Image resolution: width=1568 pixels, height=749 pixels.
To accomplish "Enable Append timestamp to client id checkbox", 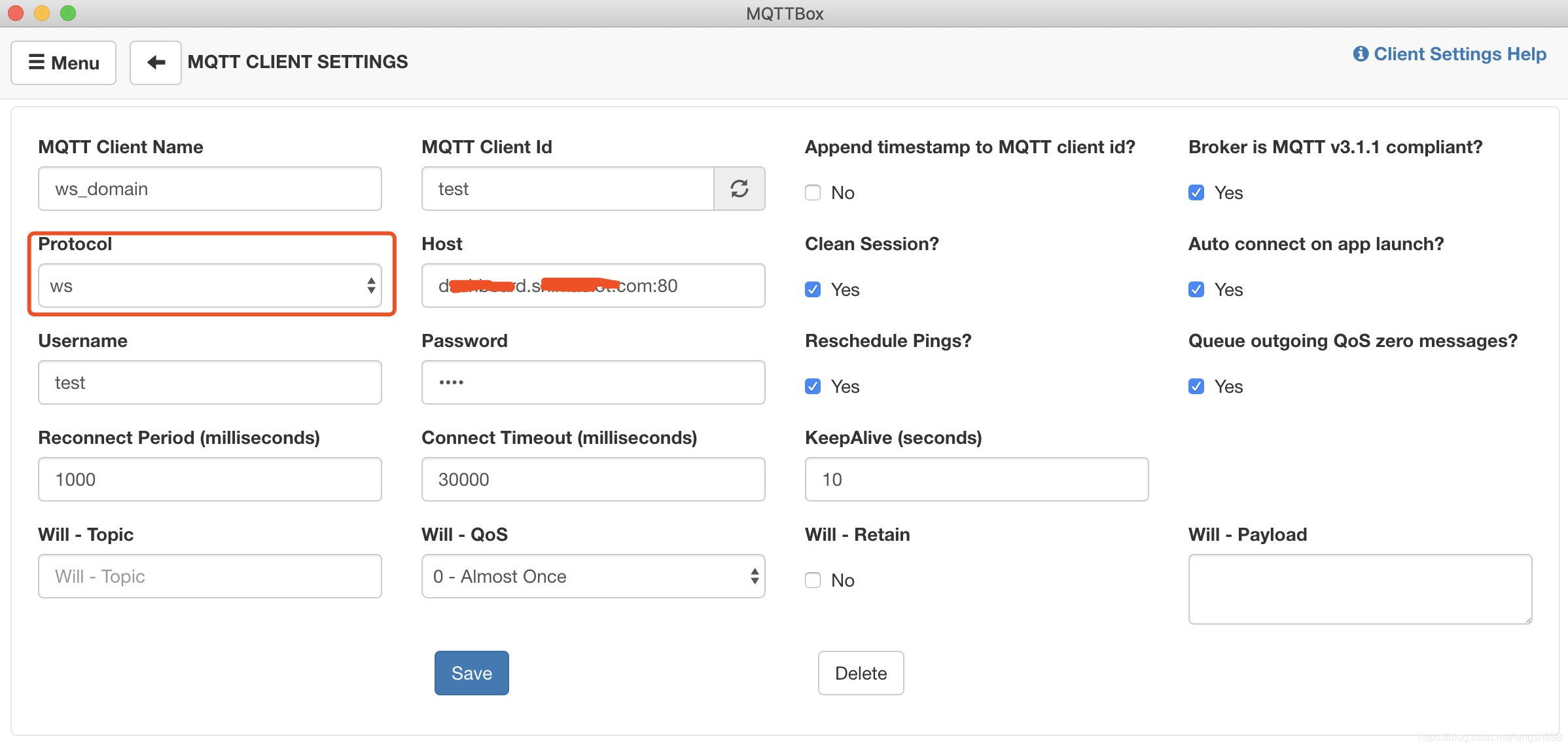I will pos(813,192).
